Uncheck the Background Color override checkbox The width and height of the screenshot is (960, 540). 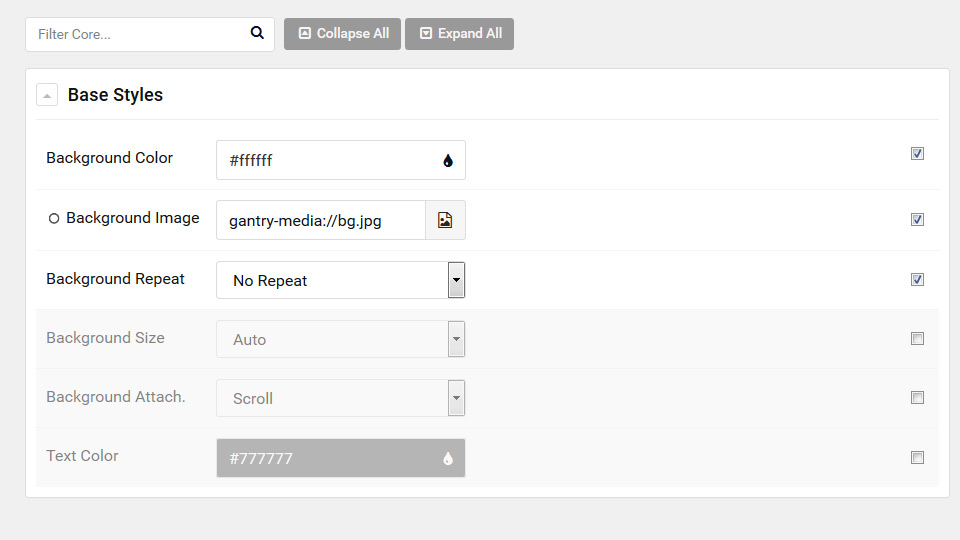tap(917, 154)
